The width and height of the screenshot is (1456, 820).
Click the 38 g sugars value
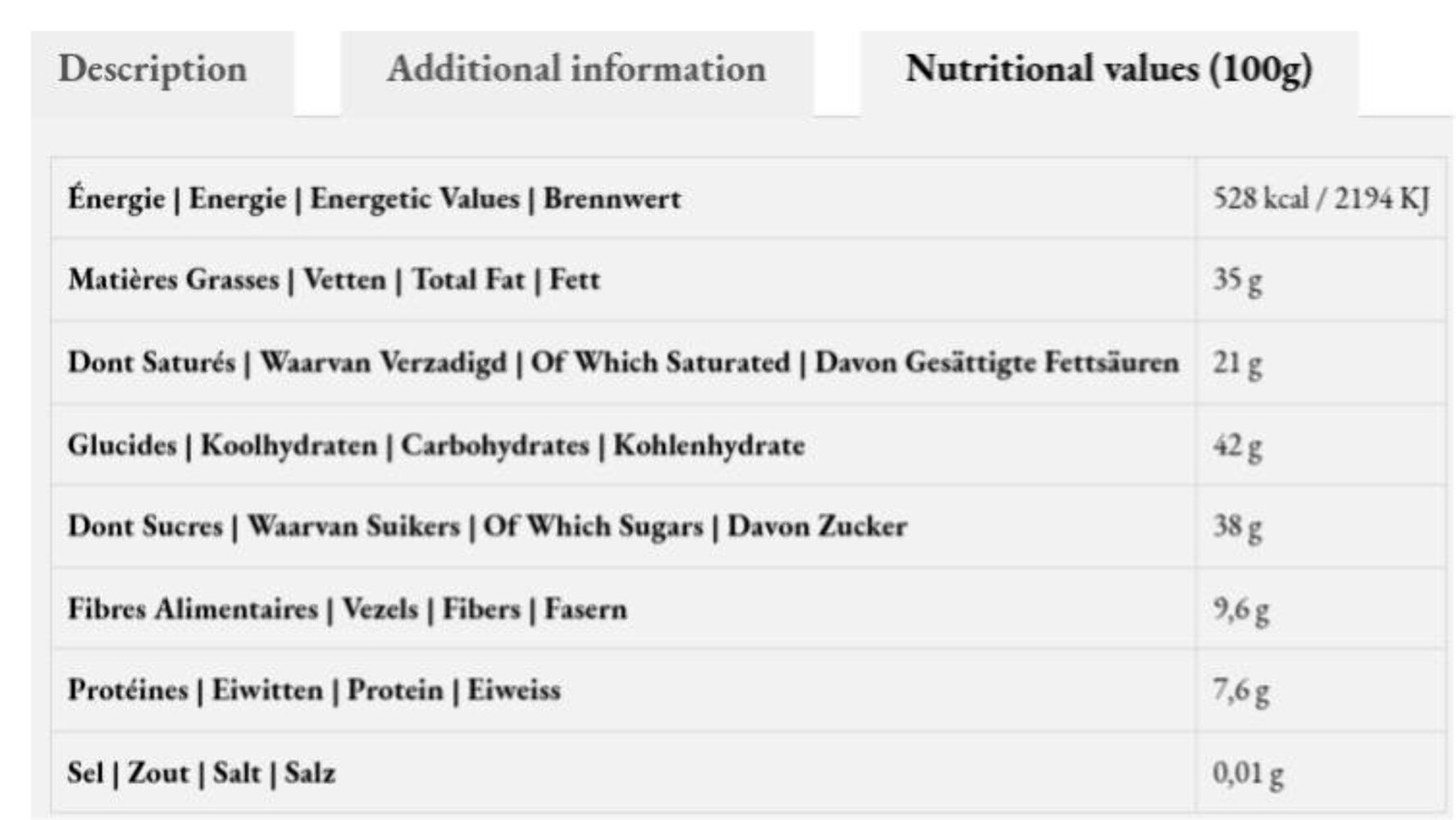tap(1238, 526)
